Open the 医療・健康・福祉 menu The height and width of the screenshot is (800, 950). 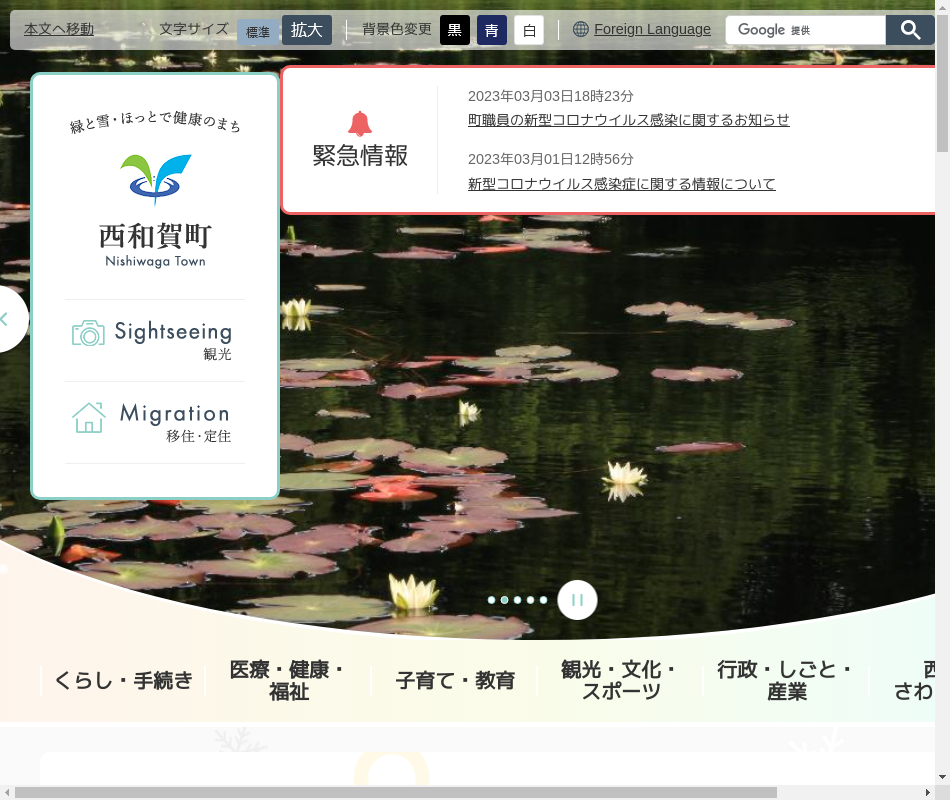pos(289,680)
